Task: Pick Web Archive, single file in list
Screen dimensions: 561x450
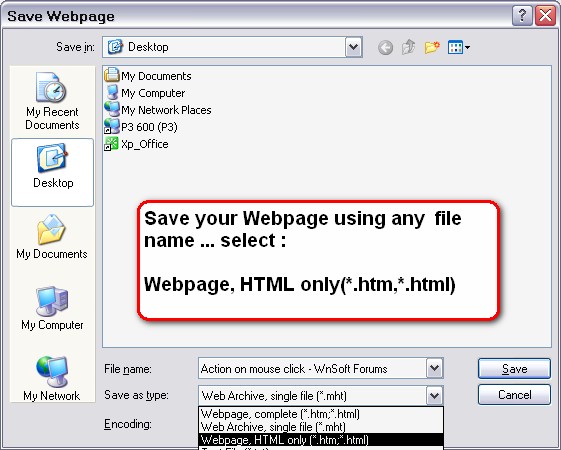Action: click(321, 427)
